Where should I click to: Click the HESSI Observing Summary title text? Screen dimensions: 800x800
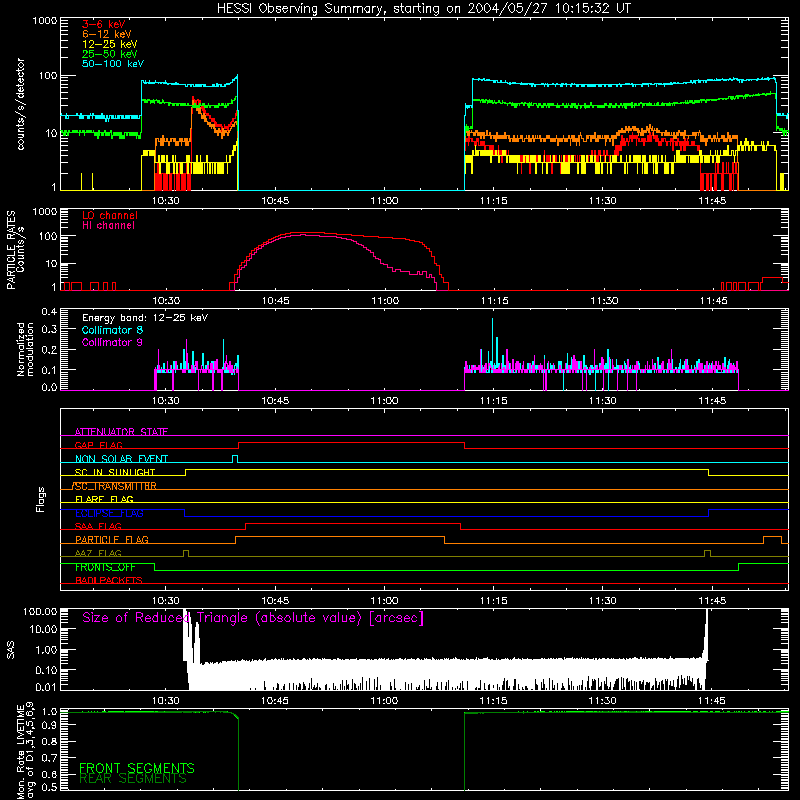coord(424,9)
